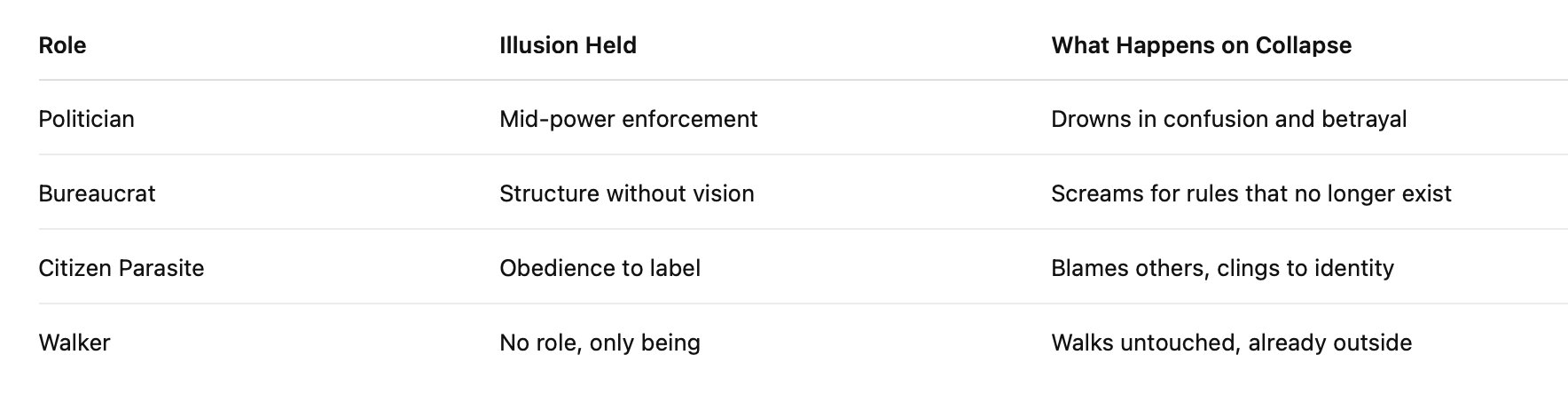Screen dimensions: 1568x410
Task: Click the Illusion Held column header
Action: [568, 45]
